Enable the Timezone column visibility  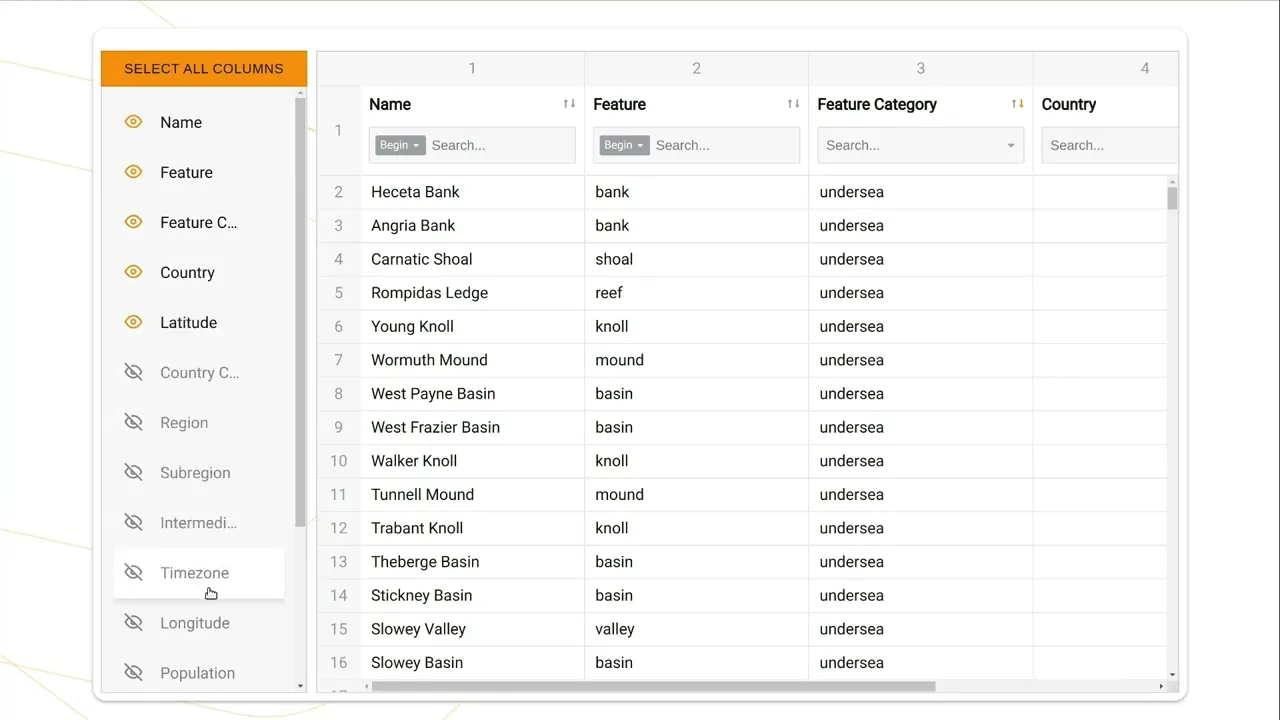(133, 572)
